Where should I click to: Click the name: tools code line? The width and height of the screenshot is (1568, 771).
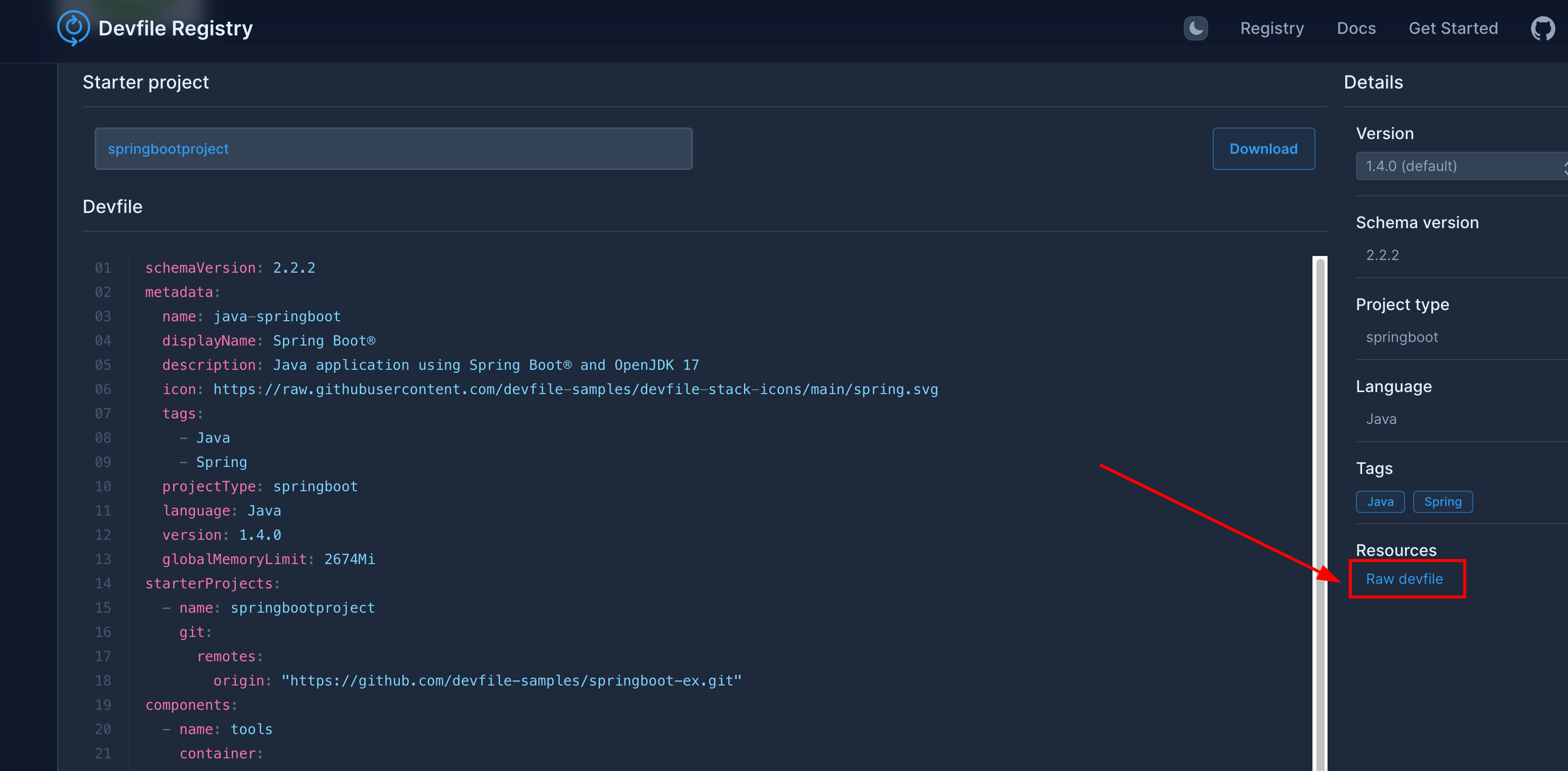click(x=217, y=730)
